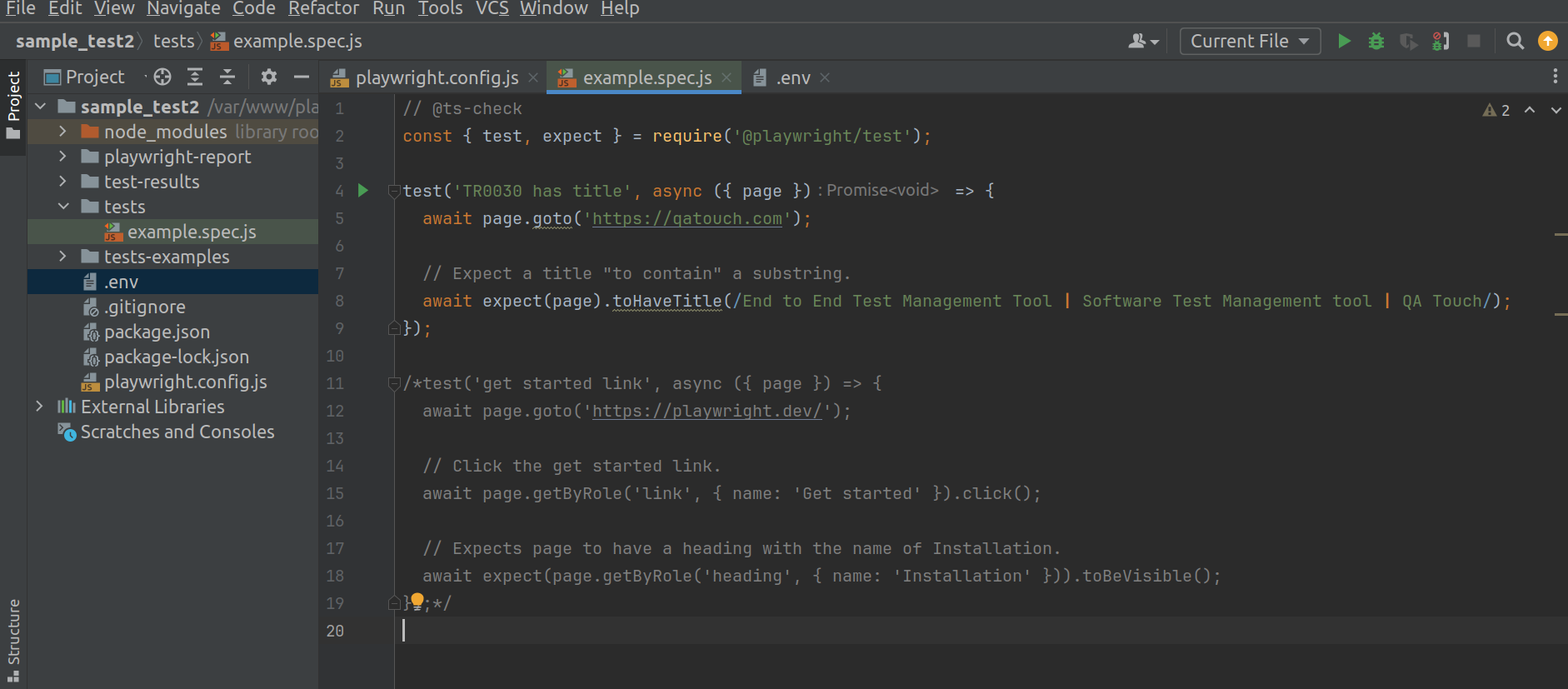Click the warning stripe mark near line 5
The image size is (1568, 689).
pos(1561,235)
